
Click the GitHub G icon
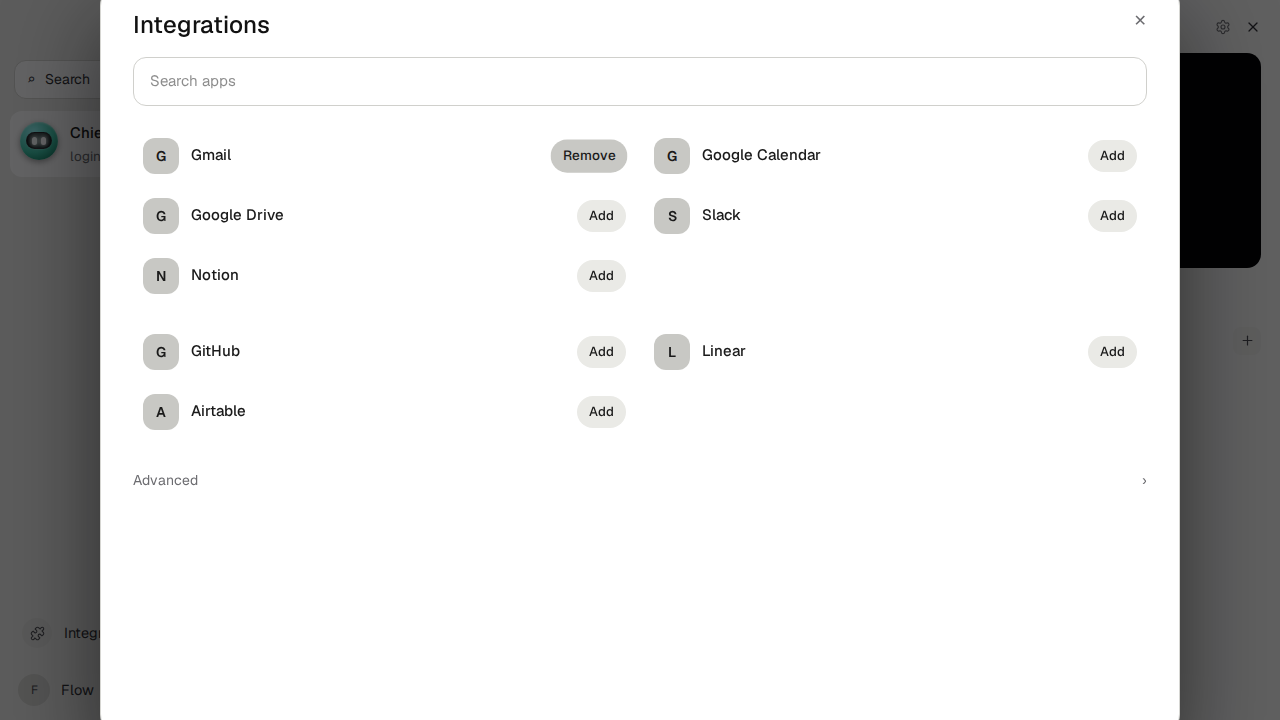pyautogui.click(x=161, y=352)
